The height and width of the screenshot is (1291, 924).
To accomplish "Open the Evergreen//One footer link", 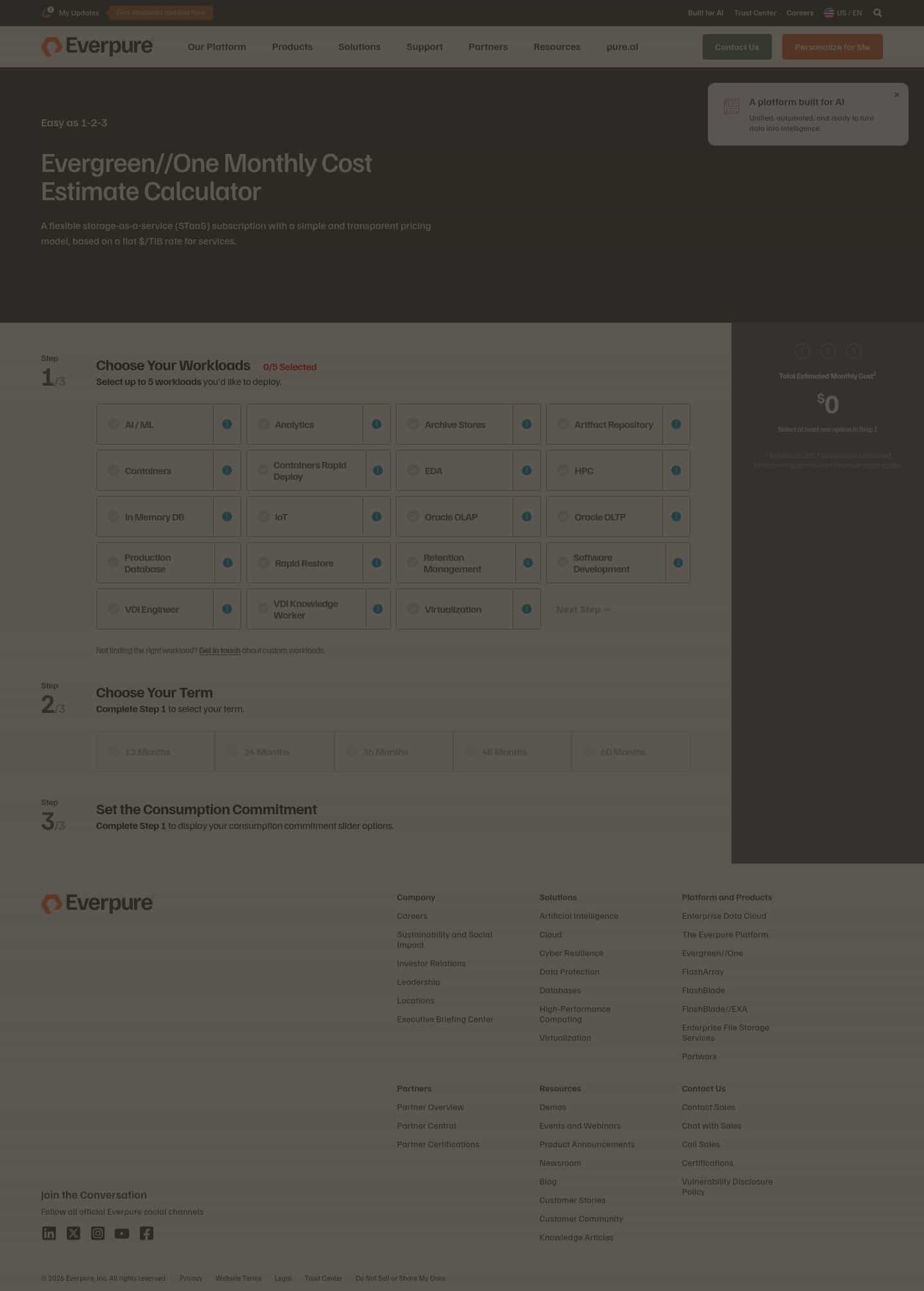I will [x=712, y=953].
